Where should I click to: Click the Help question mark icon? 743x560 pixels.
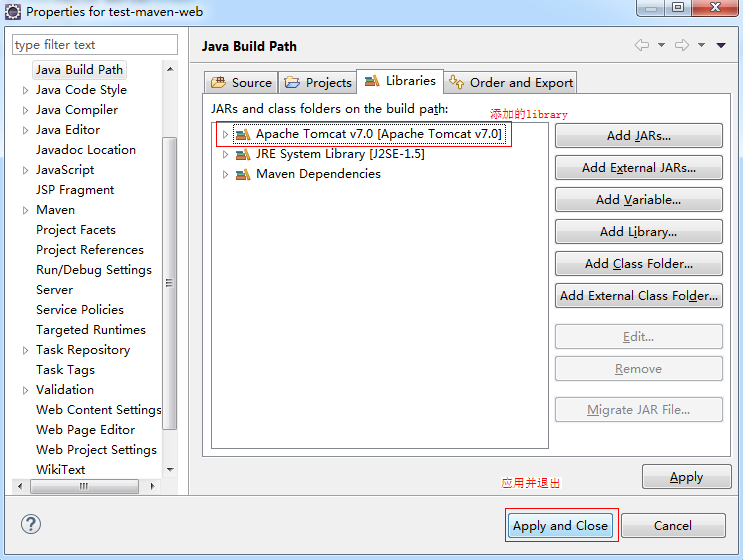[31, 524]
